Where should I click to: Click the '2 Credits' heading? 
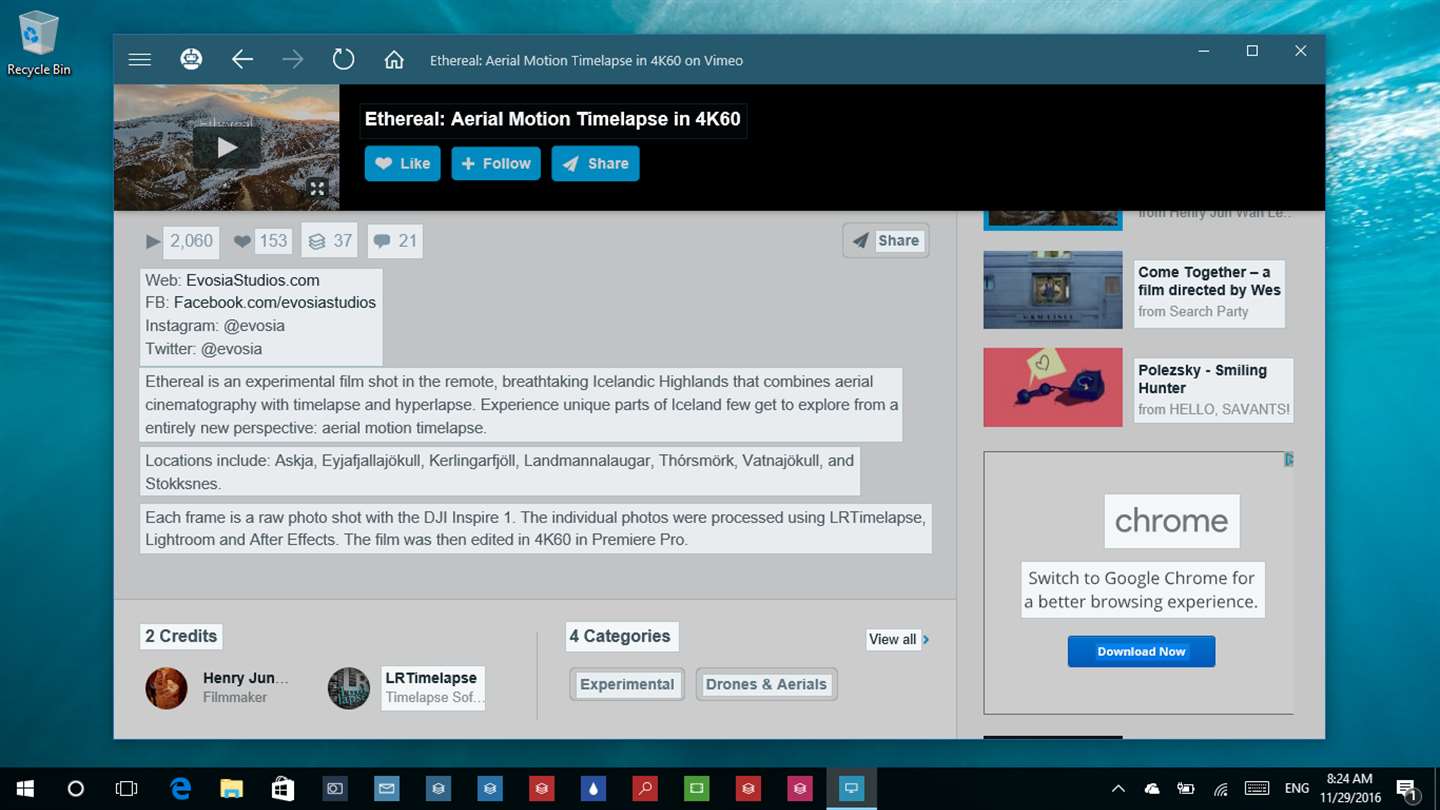point(181,636)
